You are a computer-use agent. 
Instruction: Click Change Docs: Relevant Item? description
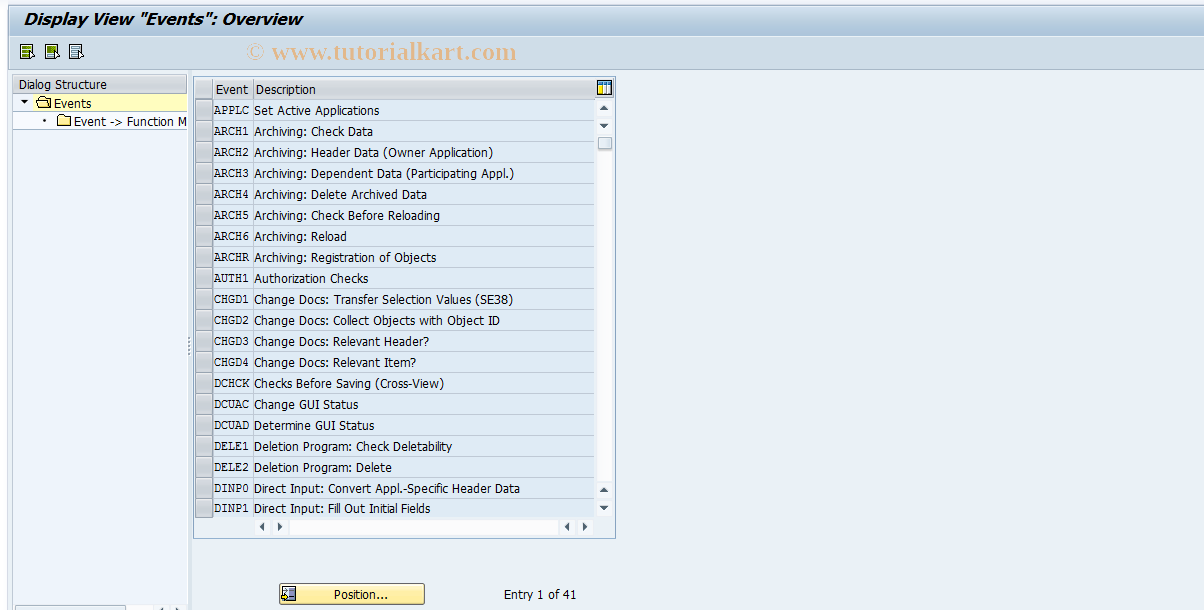pos(335,362)
